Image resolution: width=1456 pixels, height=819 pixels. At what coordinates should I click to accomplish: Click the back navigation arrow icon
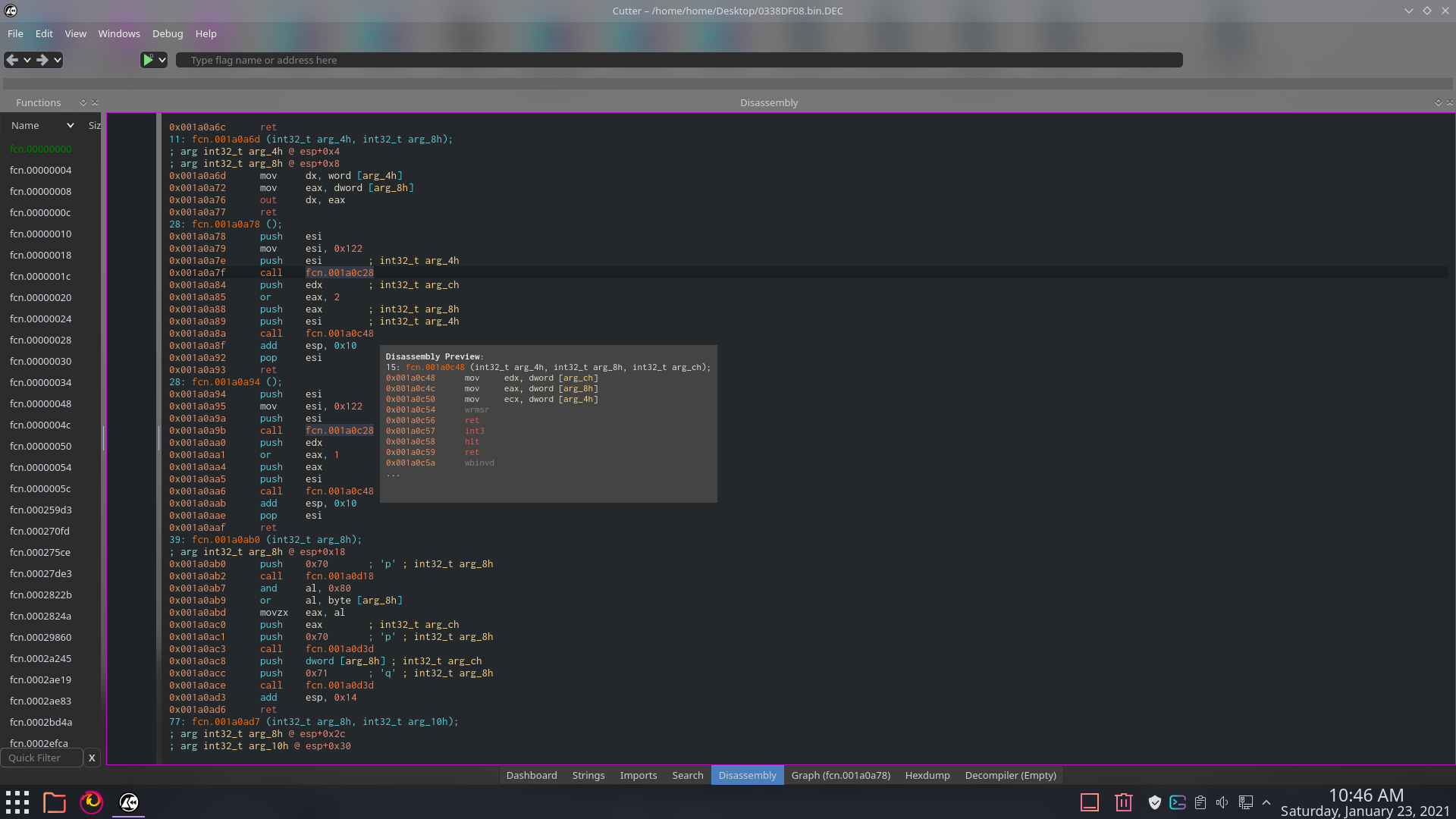click(x=11, y=60)
